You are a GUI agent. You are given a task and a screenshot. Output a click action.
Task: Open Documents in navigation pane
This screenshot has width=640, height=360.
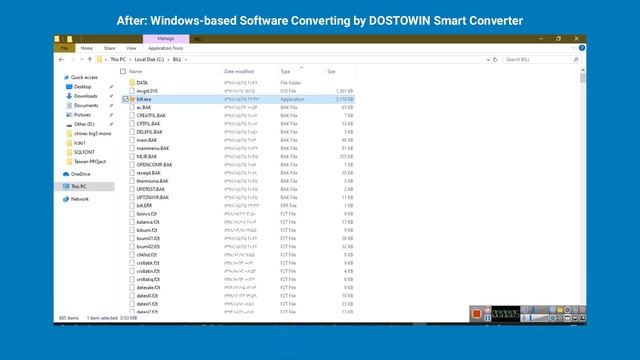(x=82, y=105)
